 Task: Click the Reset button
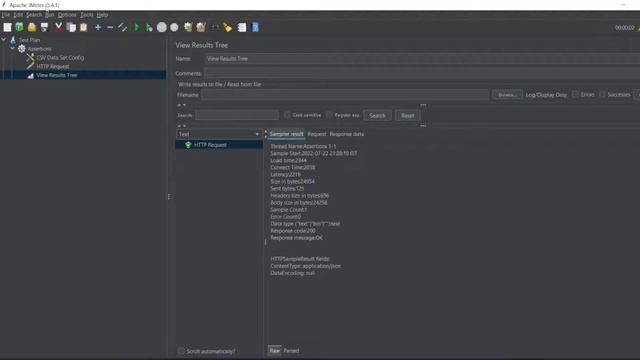(407, 116)
